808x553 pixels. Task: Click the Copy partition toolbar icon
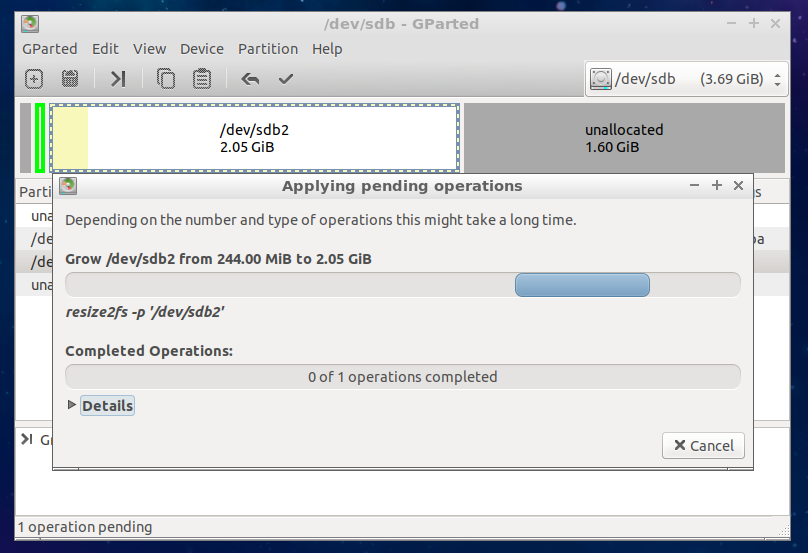tap(166, 79)
